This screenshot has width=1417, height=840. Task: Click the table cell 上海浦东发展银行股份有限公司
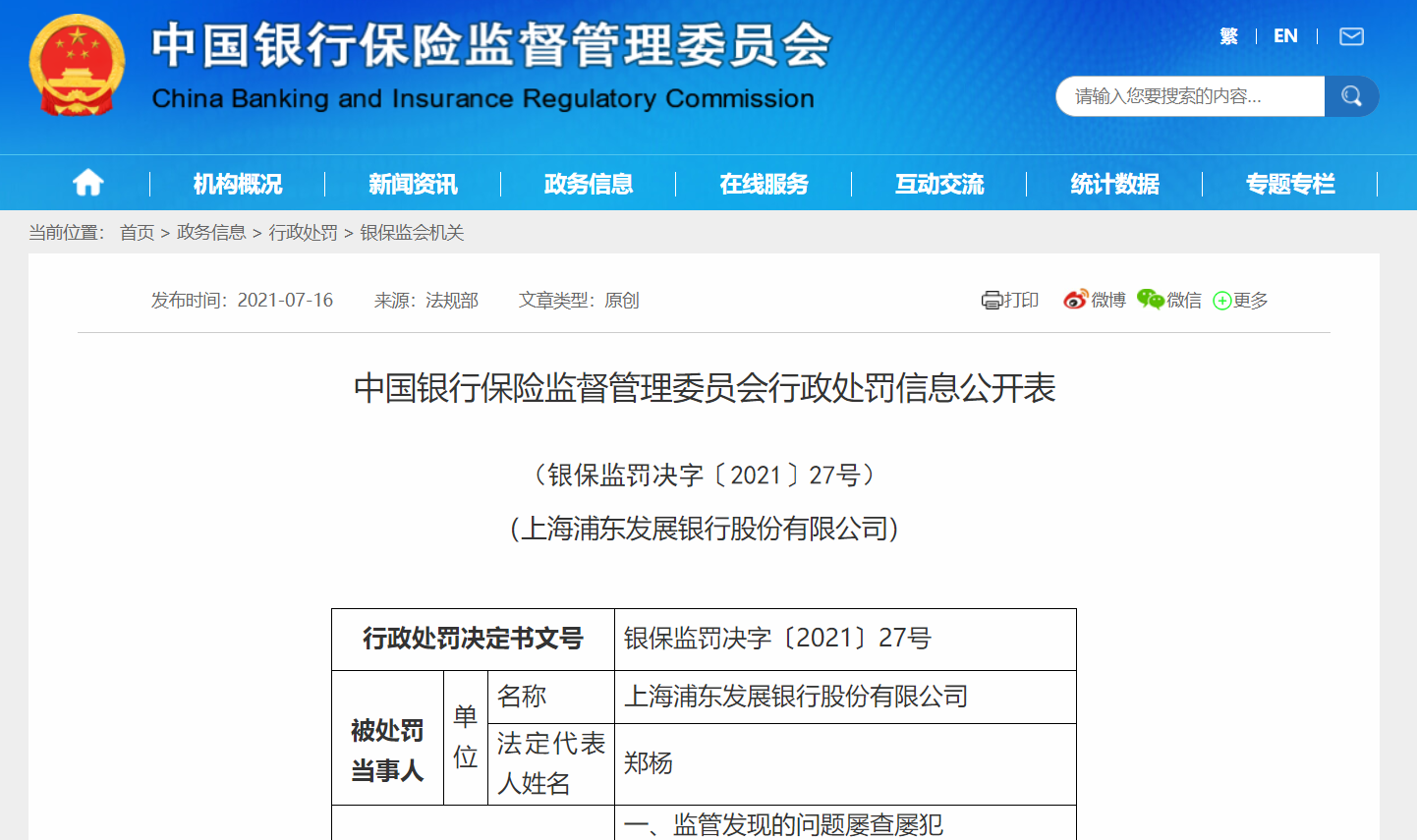coord(845,697)
